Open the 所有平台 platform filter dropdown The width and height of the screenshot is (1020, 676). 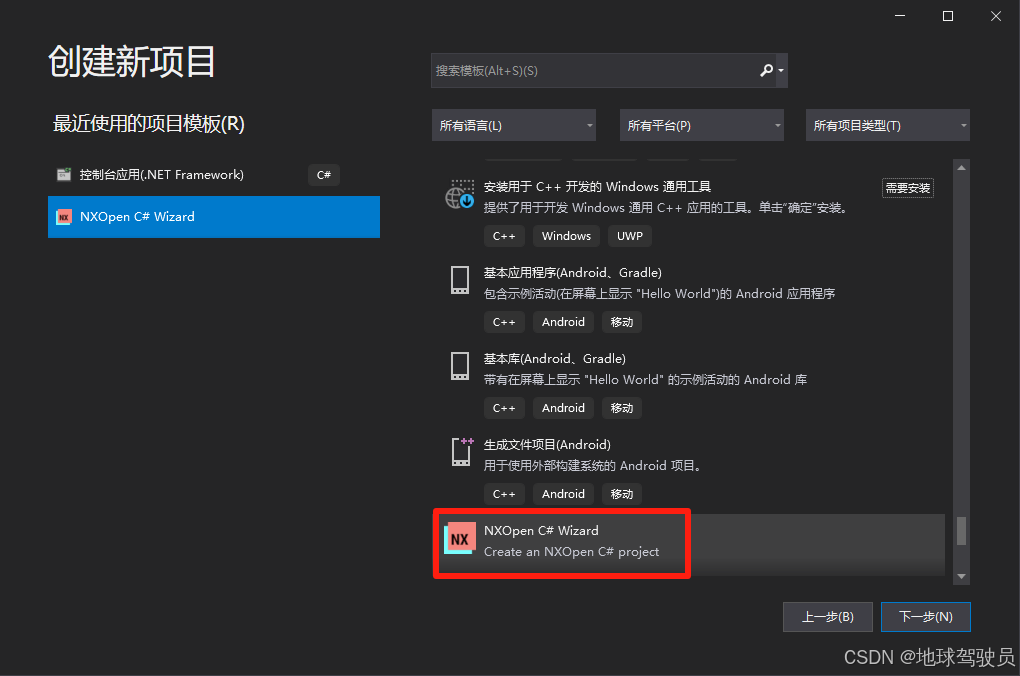tap(701, 126)
